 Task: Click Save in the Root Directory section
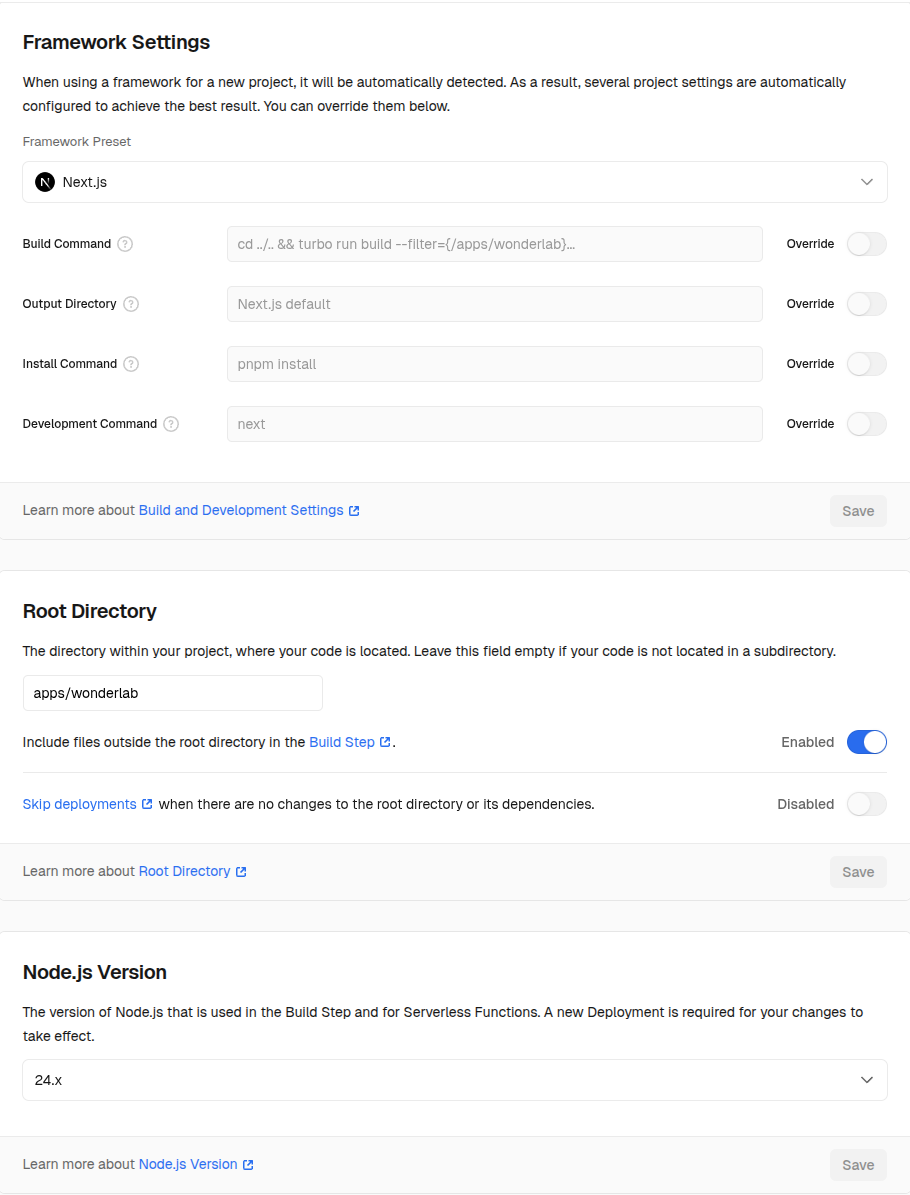(858, 872)
